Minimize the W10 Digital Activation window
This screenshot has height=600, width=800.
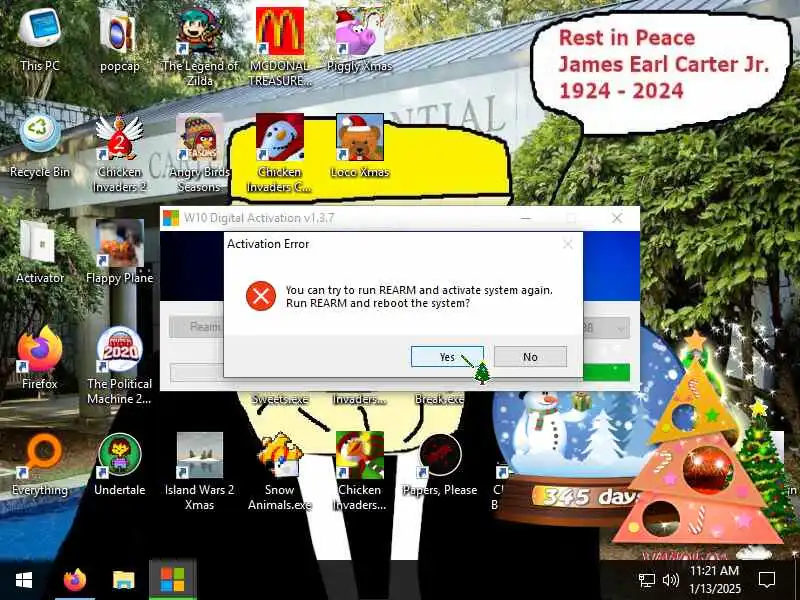pos(526,218)
